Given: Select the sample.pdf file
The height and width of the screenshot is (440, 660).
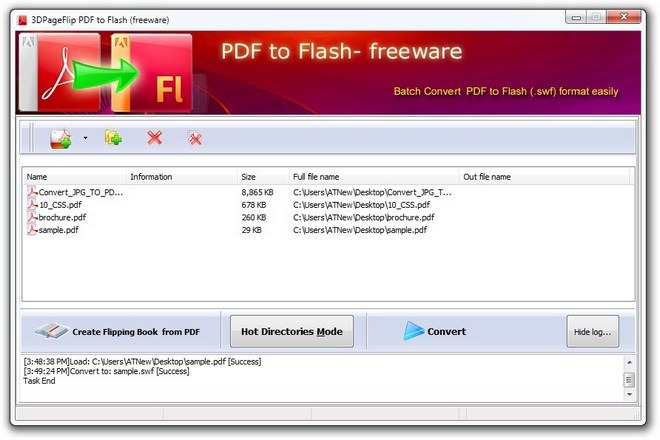Looking at the screenshot, I should [x=59, y=230].
